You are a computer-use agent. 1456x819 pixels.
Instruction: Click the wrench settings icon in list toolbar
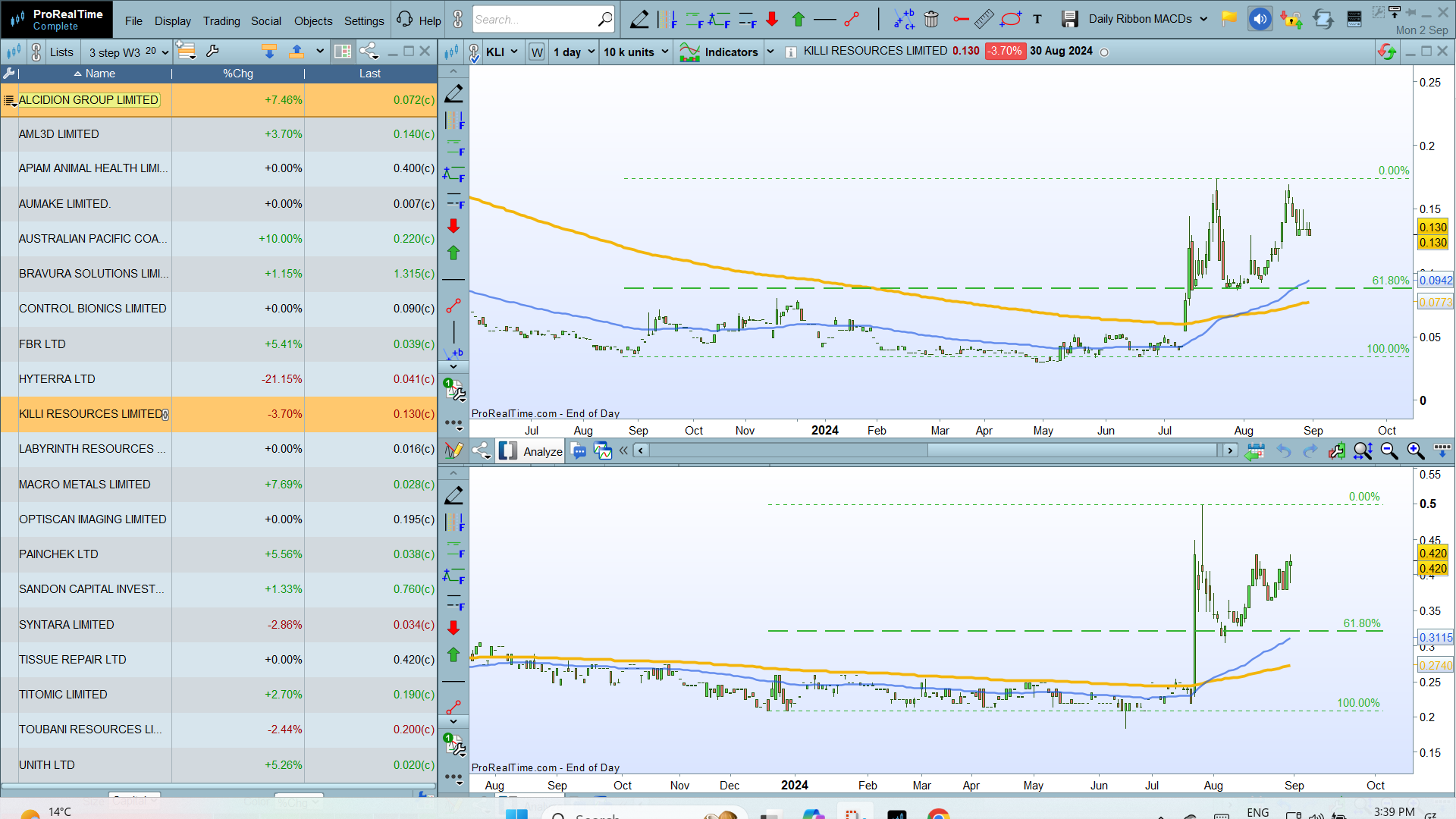tap(212, 52)
